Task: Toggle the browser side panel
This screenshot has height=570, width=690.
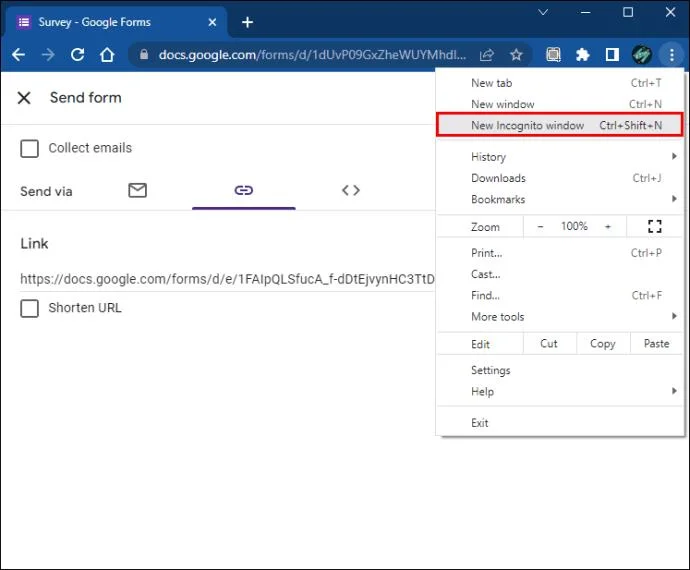Action: pos(612,55)
